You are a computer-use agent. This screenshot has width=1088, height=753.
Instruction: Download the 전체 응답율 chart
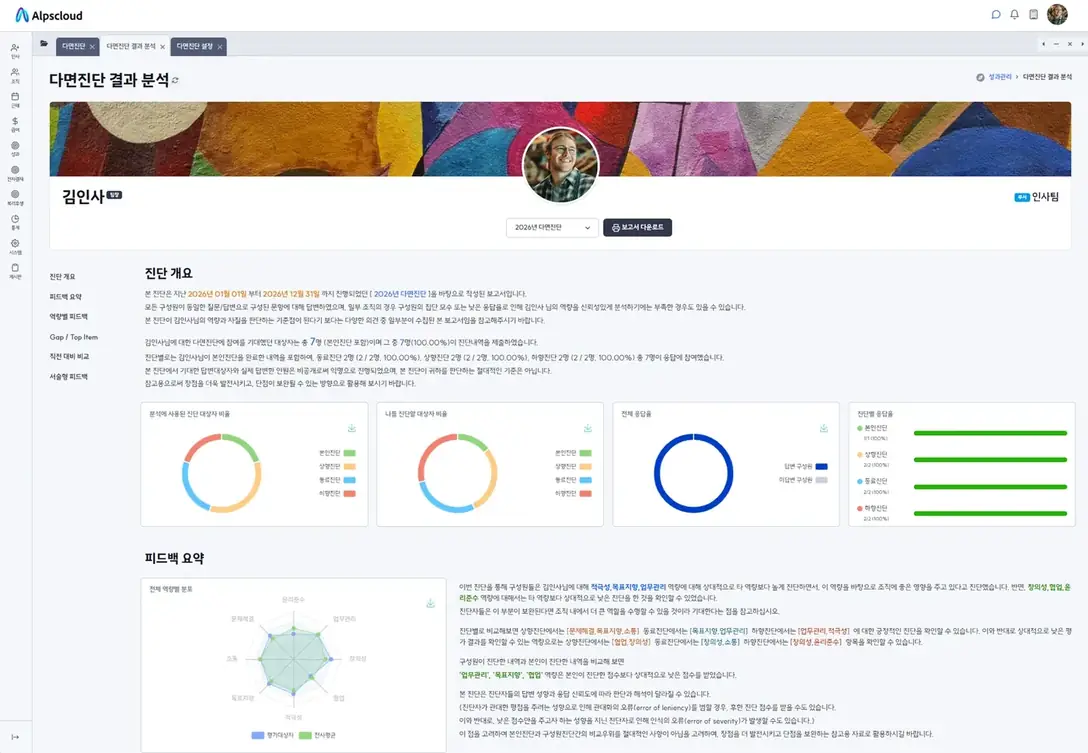point(824,428)
